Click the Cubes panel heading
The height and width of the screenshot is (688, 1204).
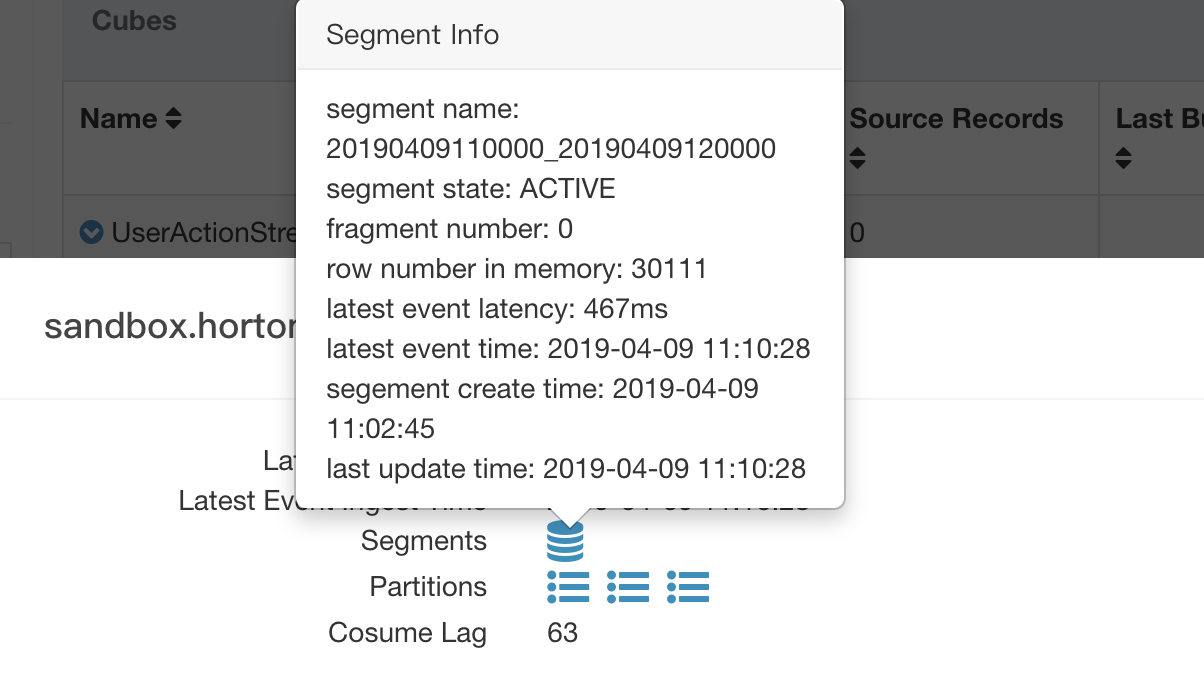coord(134,20)
